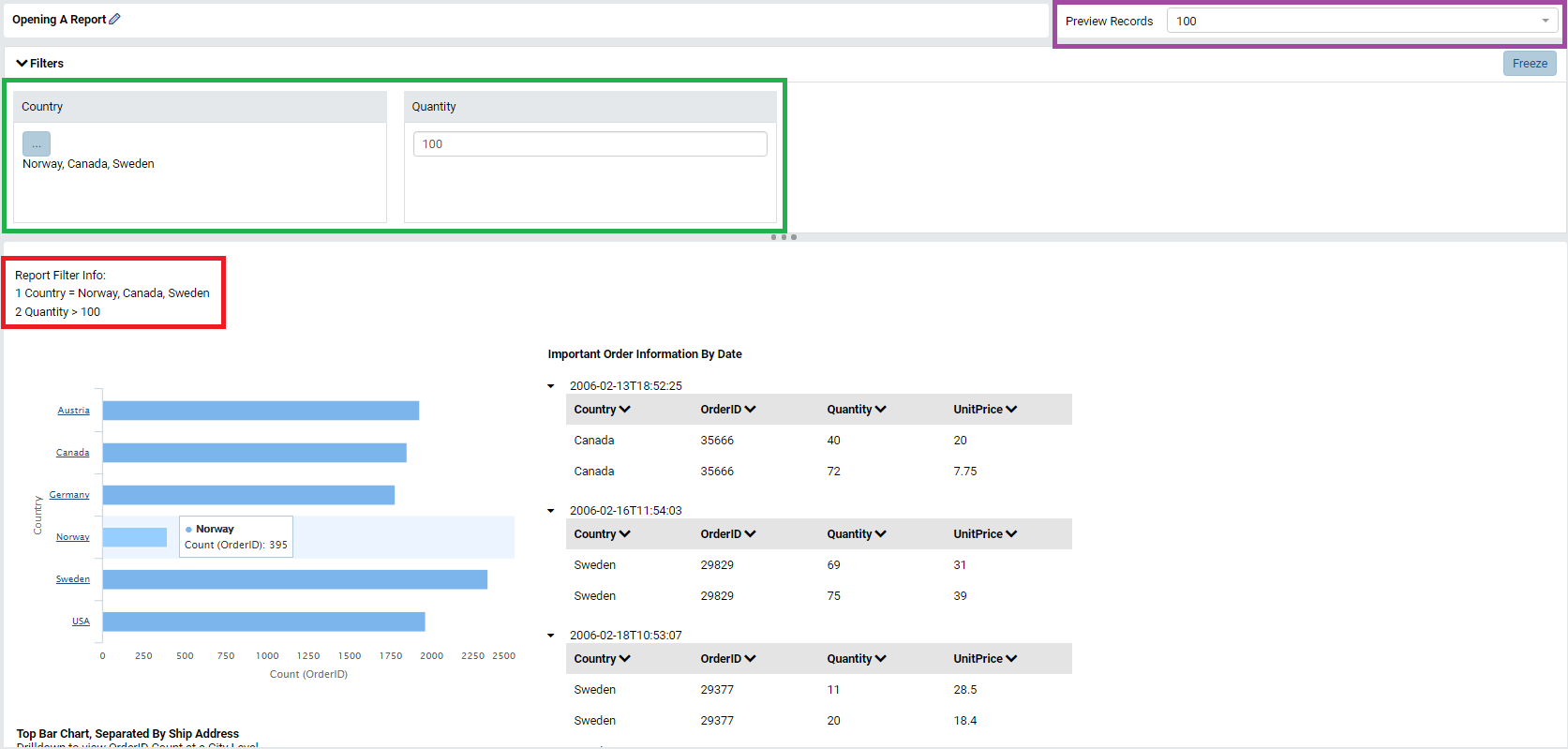
Task: Collapse the 2006-02-13T18:52:25 date group
Action: [551, 386]
